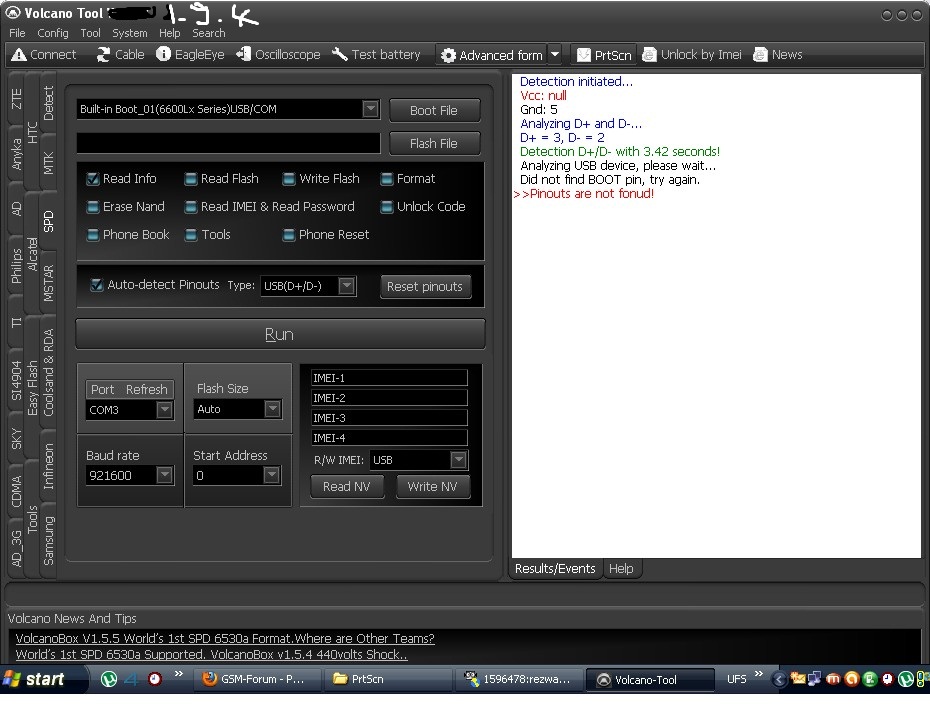Click the red clock quick launch icon
Image resolution: width=930 pixels, height=710 pixels.
point(155,679)
